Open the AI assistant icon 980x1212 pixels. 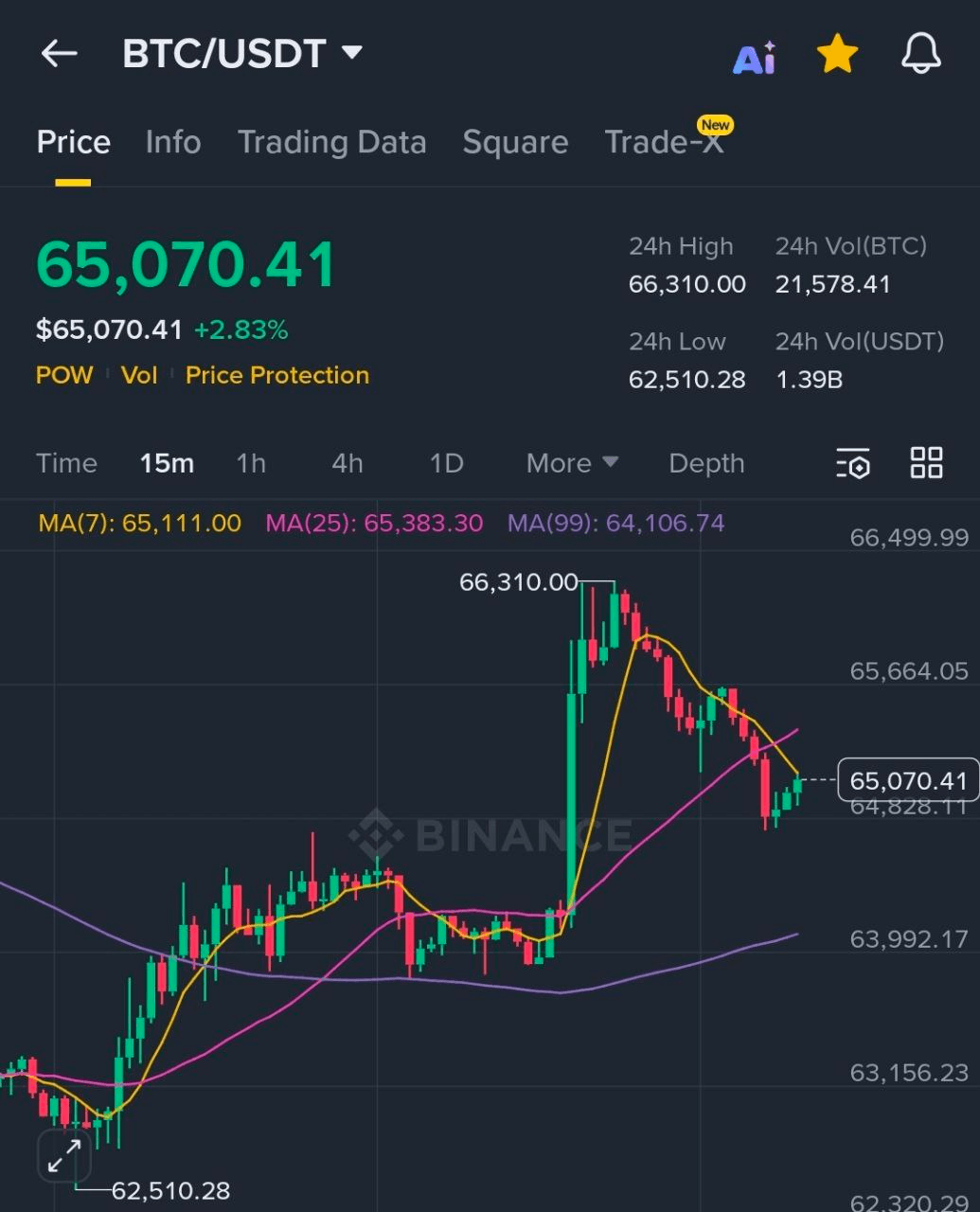tap(755, 57)
